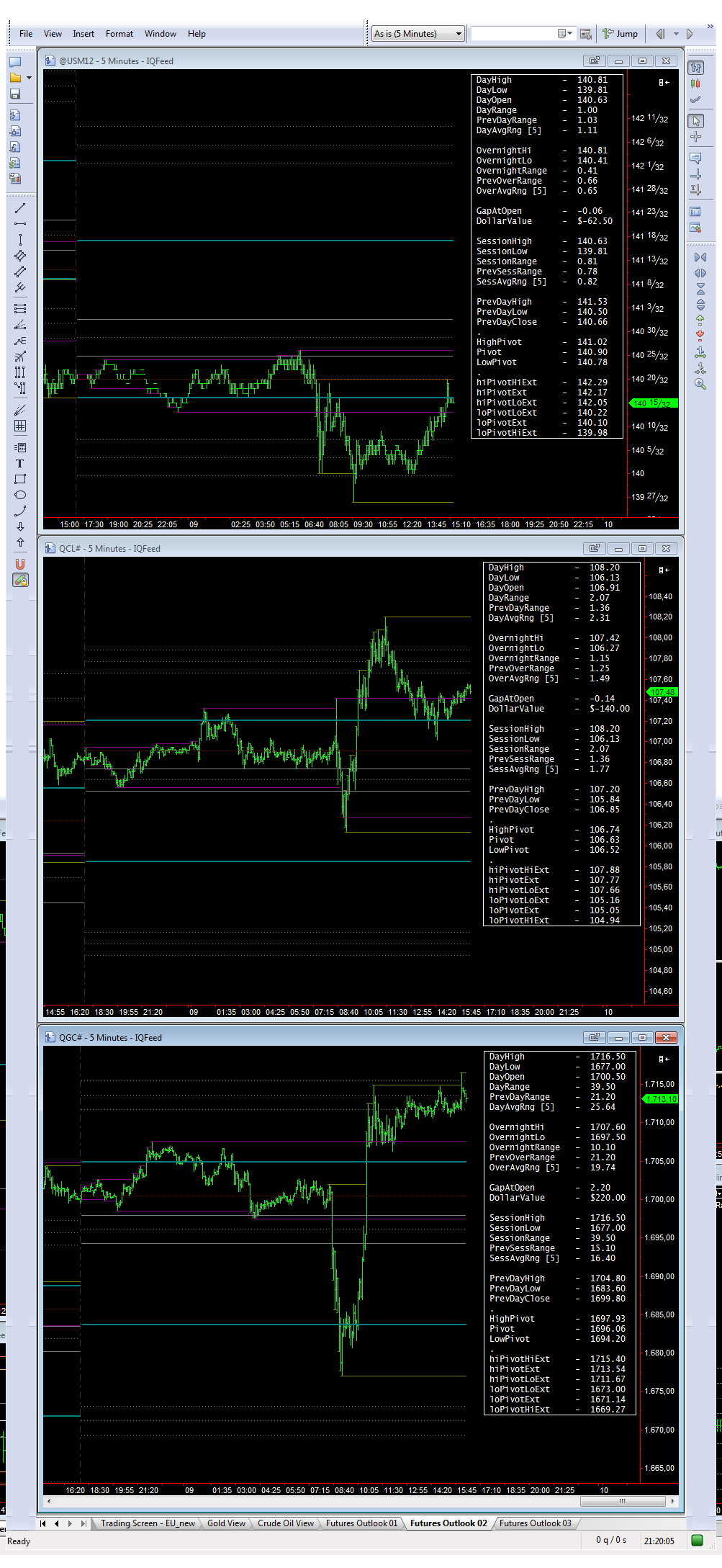722x1568 pixels.
Task: Switch to the Gold View tab
Action: (x=226, y=1523)
